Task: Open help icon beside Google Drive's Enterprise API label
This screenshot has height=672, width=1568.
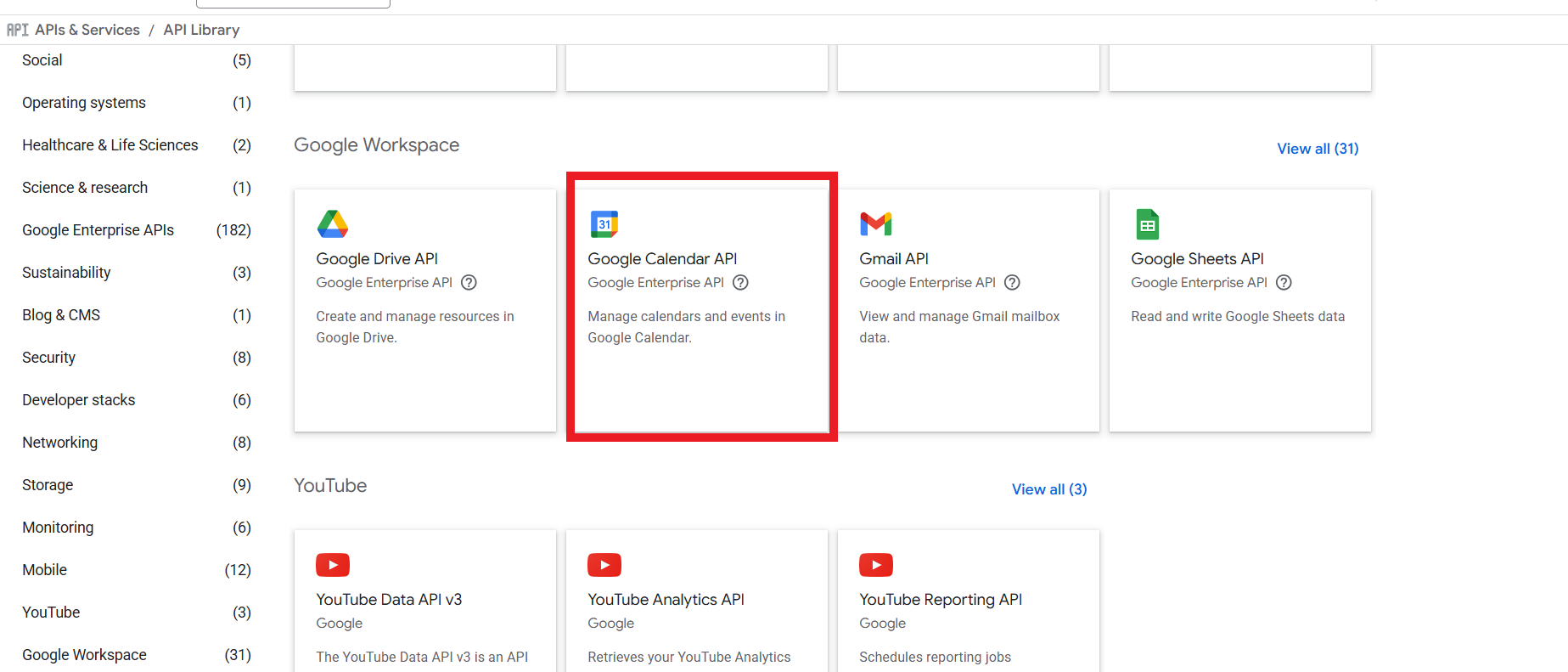Action: (469, 283)
